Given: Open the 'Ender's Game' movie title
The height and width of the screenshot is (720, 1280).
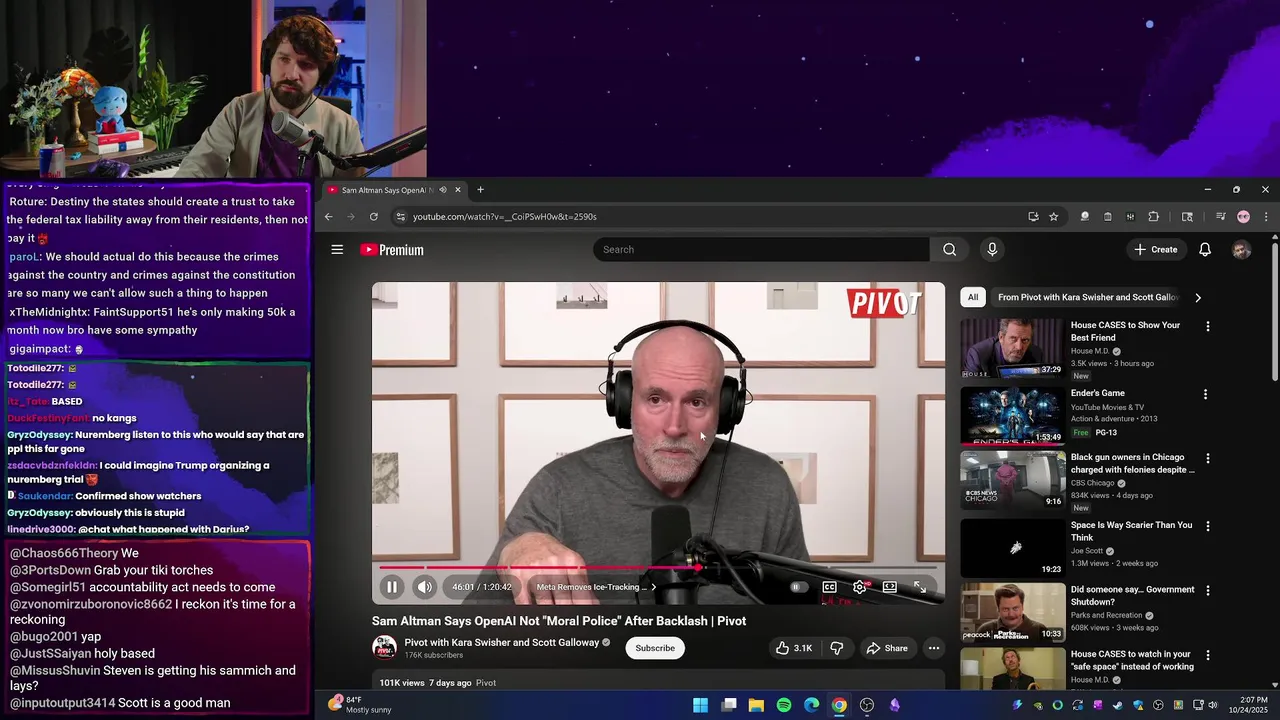Looking at the screenshot, I should click(x=1098, y=393).
